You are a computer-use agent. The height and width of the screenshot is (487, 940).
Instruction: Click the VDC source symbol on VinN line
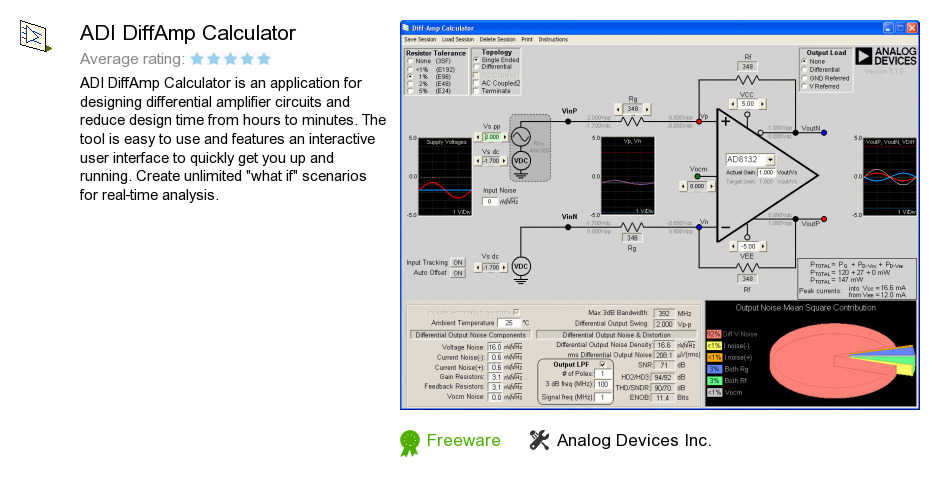click(521, 267)
